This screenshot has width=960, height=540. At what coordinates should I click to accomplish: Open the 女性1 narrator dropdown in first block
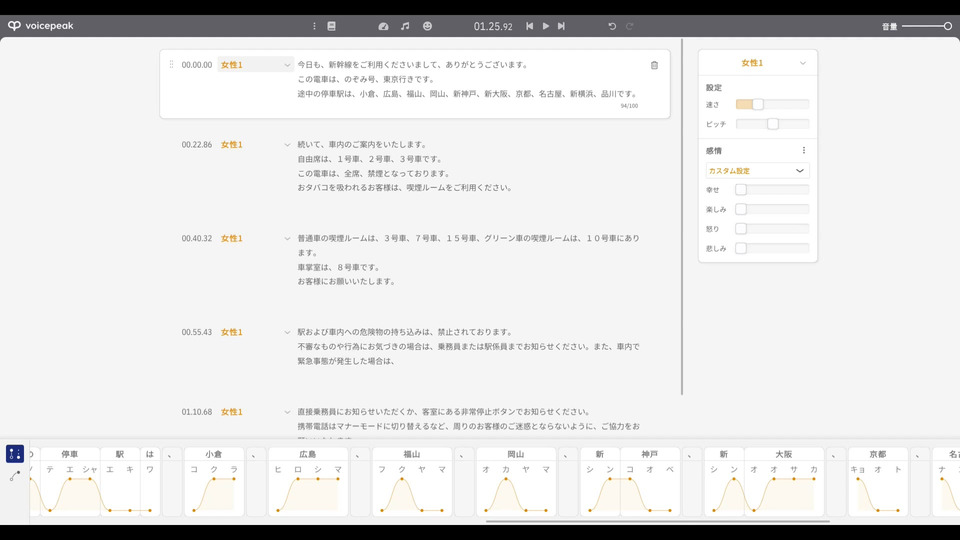pyautogui.click(x=255, y=65)
